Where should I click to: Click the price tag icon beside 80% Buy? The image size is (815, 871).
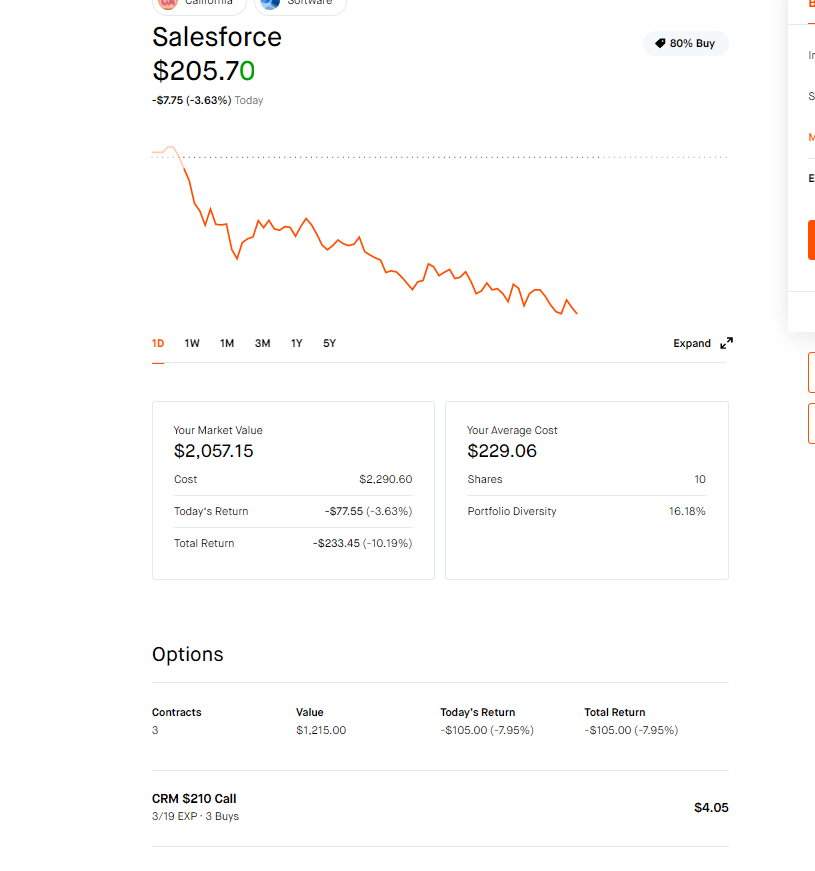pyautogui.click(x=660, y=44)
